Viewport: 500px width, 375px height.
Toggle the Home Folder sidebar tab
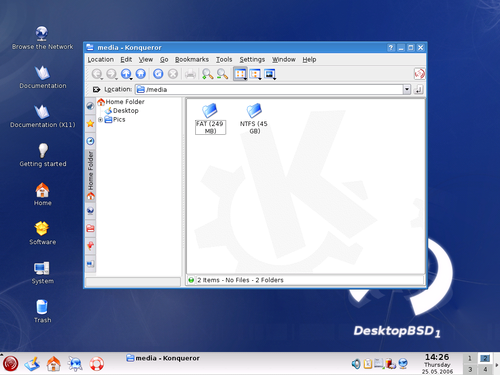pyautogui.click(x=90, y=175)
